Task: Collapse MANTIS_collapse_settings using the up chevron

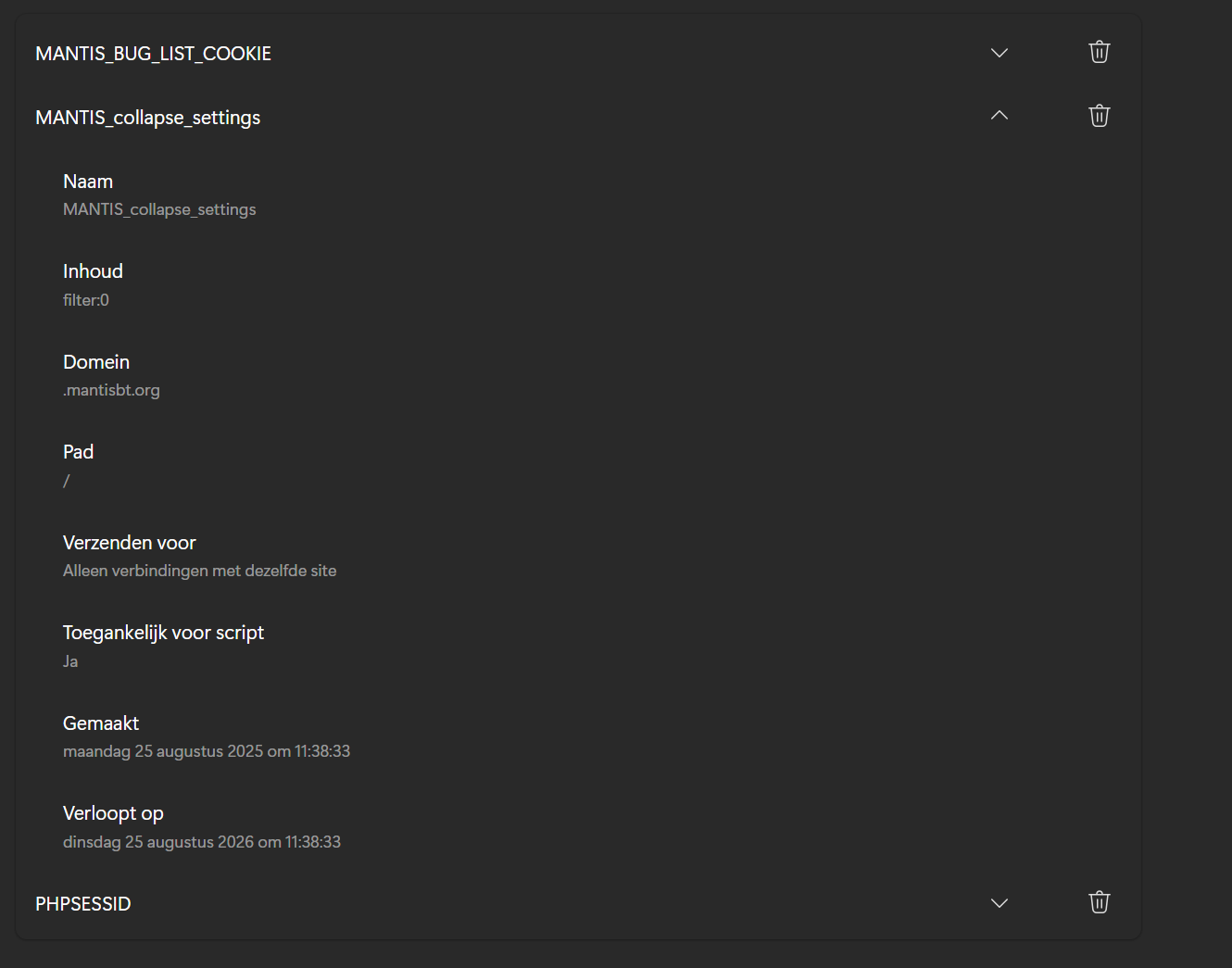Action: [999, 116]
